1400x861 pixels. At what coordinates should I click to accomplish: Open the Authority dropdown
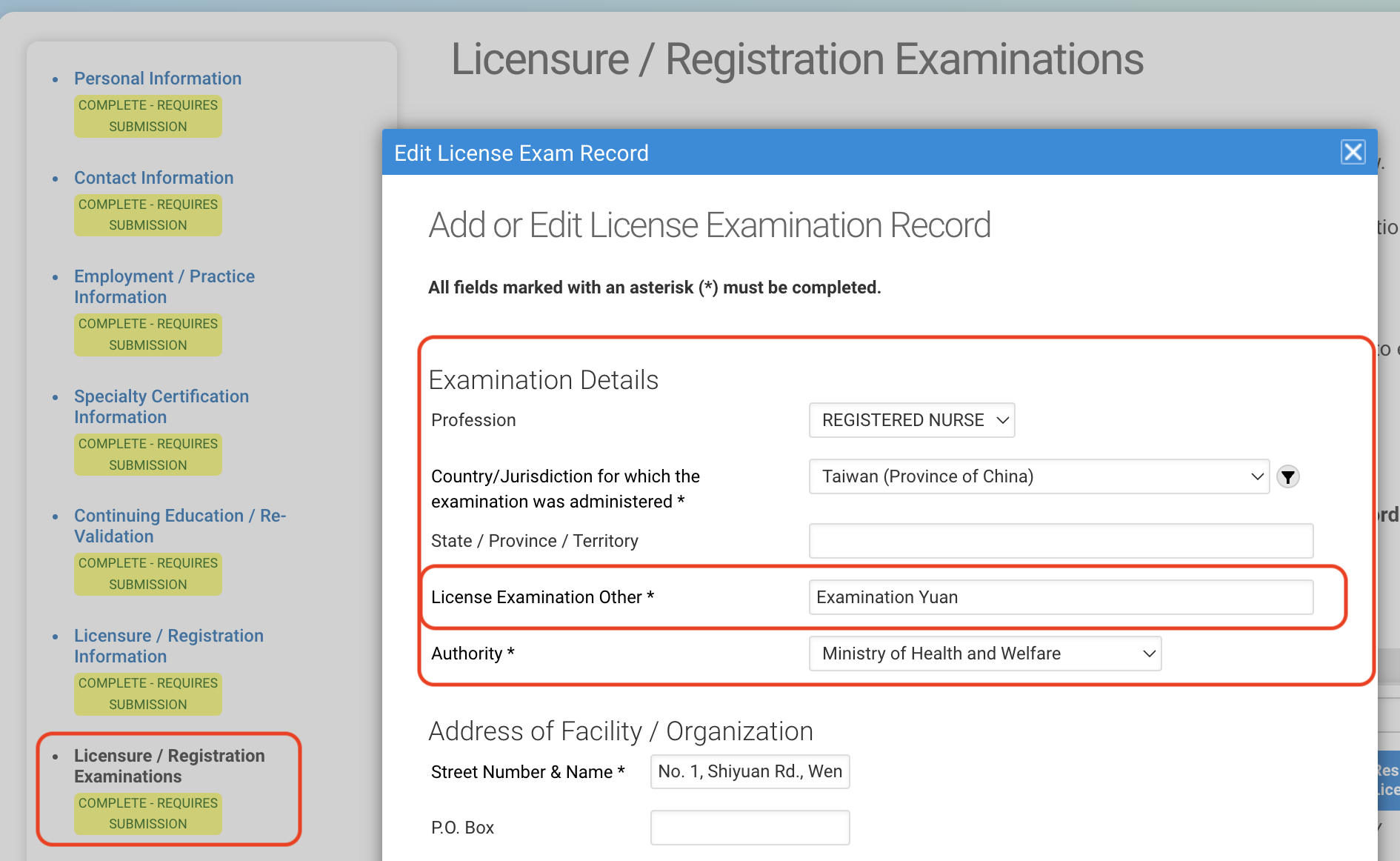coord(984,654)
